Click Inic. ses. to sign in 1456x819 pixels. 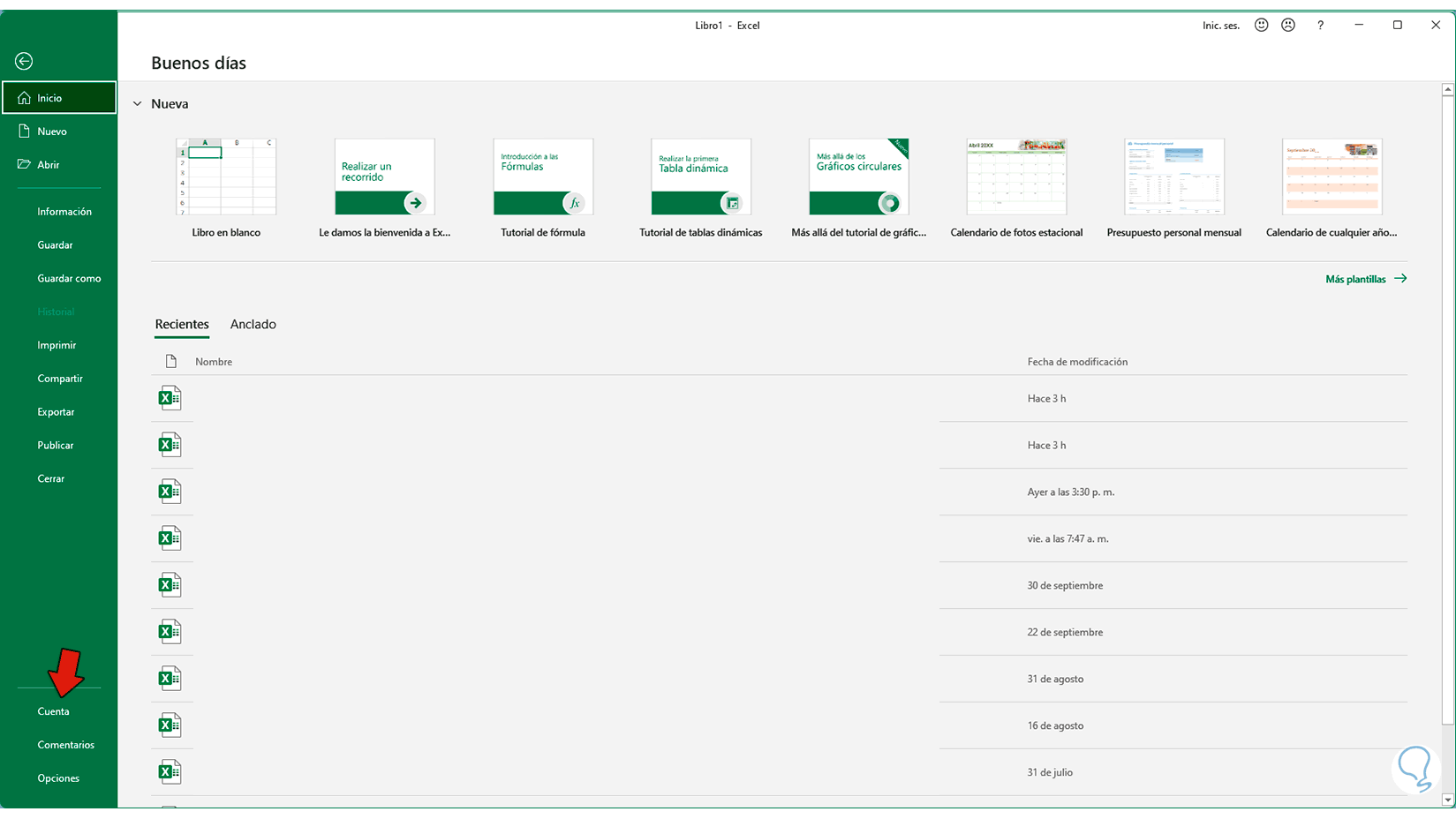(x=1221, y=26)
